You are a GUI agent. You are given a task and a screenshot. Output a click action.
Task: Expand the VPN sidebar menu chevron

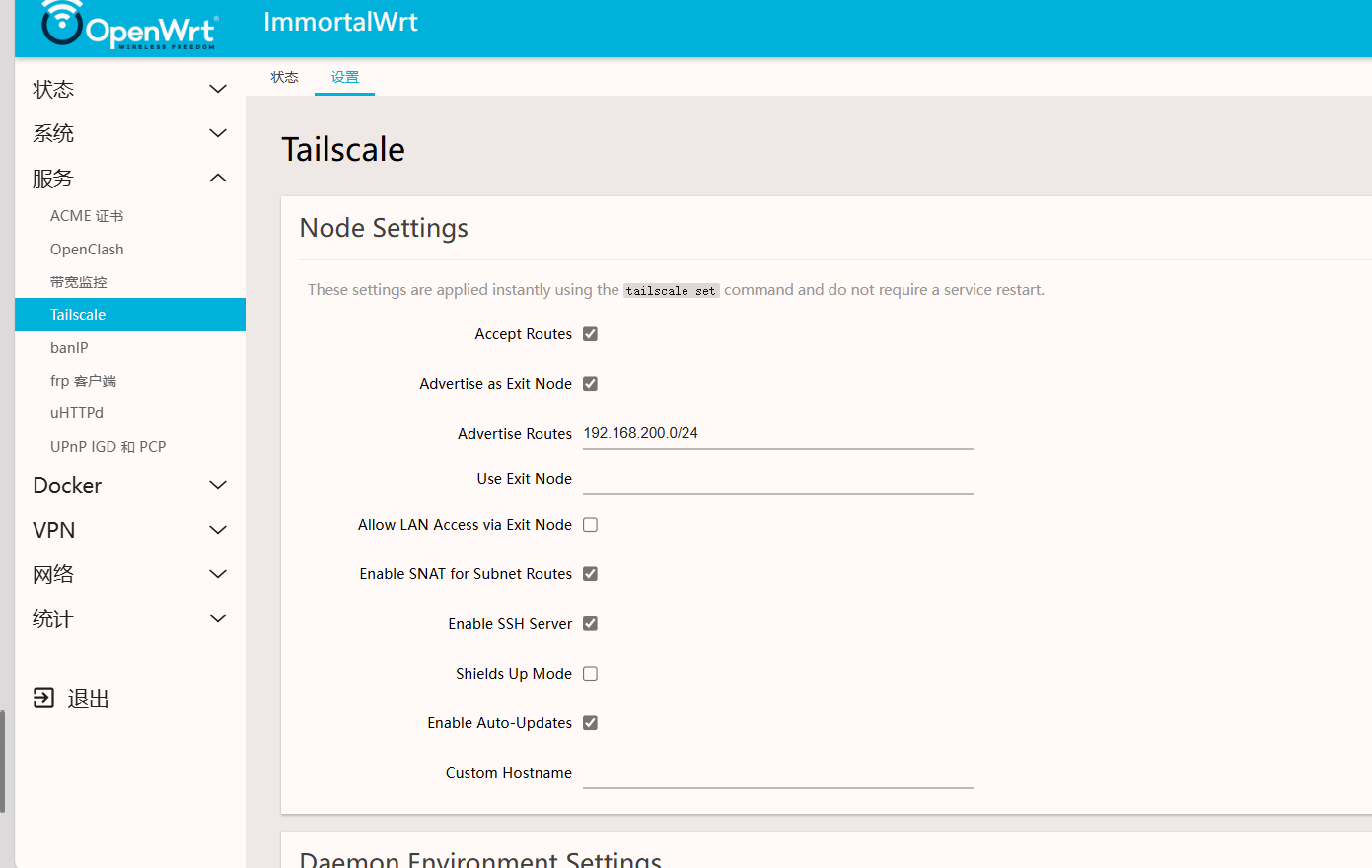point(218,530)
